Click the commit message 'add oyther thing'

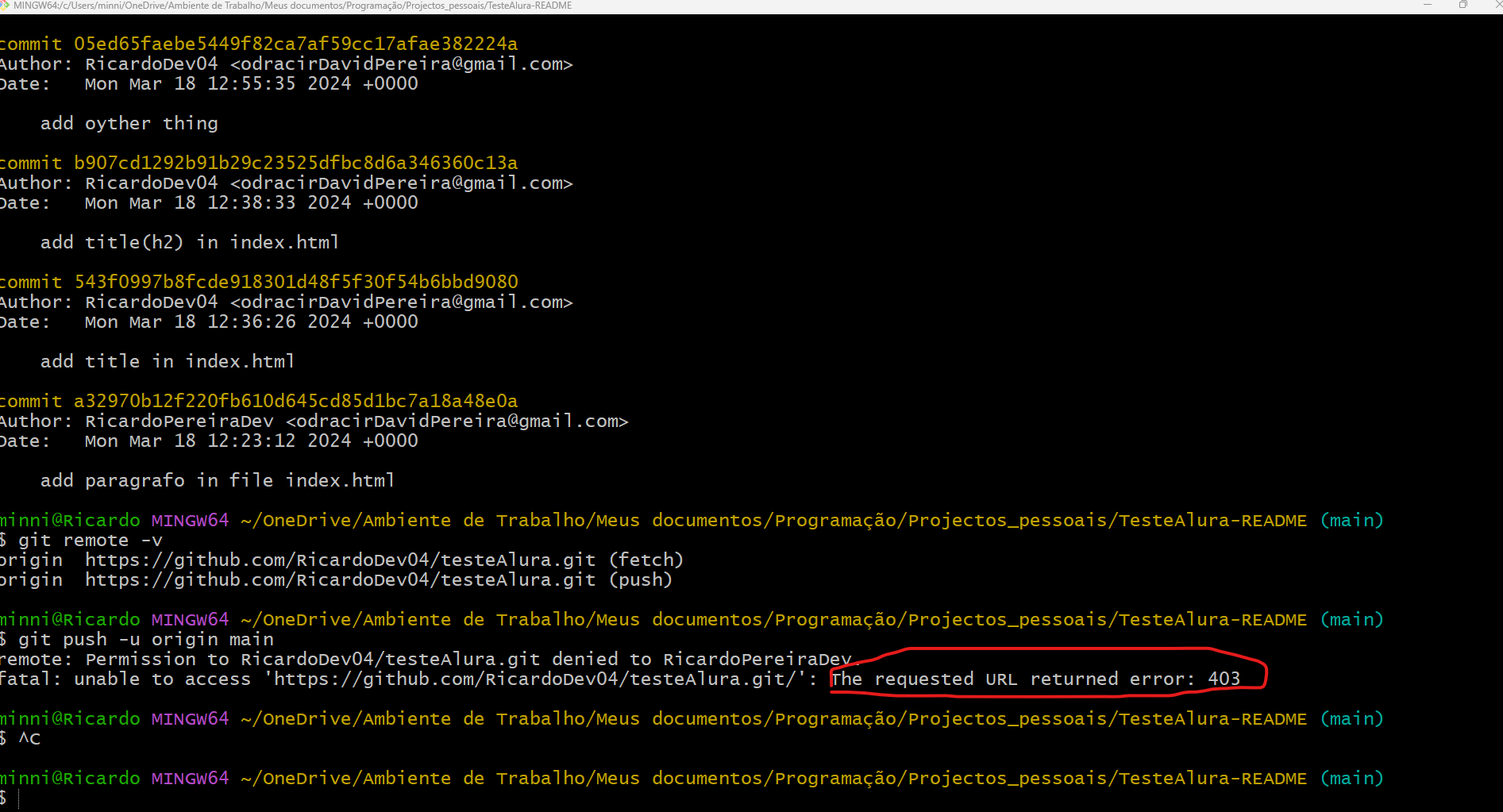click(129, 123)
